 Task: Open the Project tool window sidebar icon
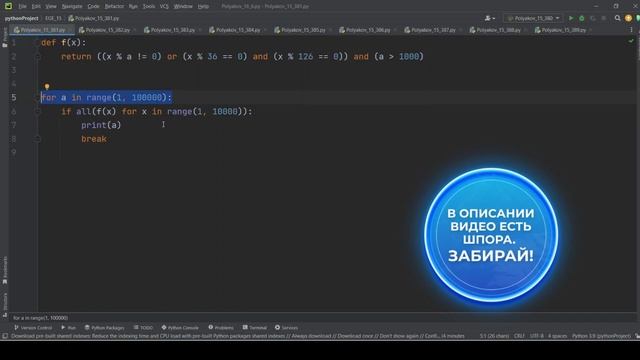[x=5, y=38]
